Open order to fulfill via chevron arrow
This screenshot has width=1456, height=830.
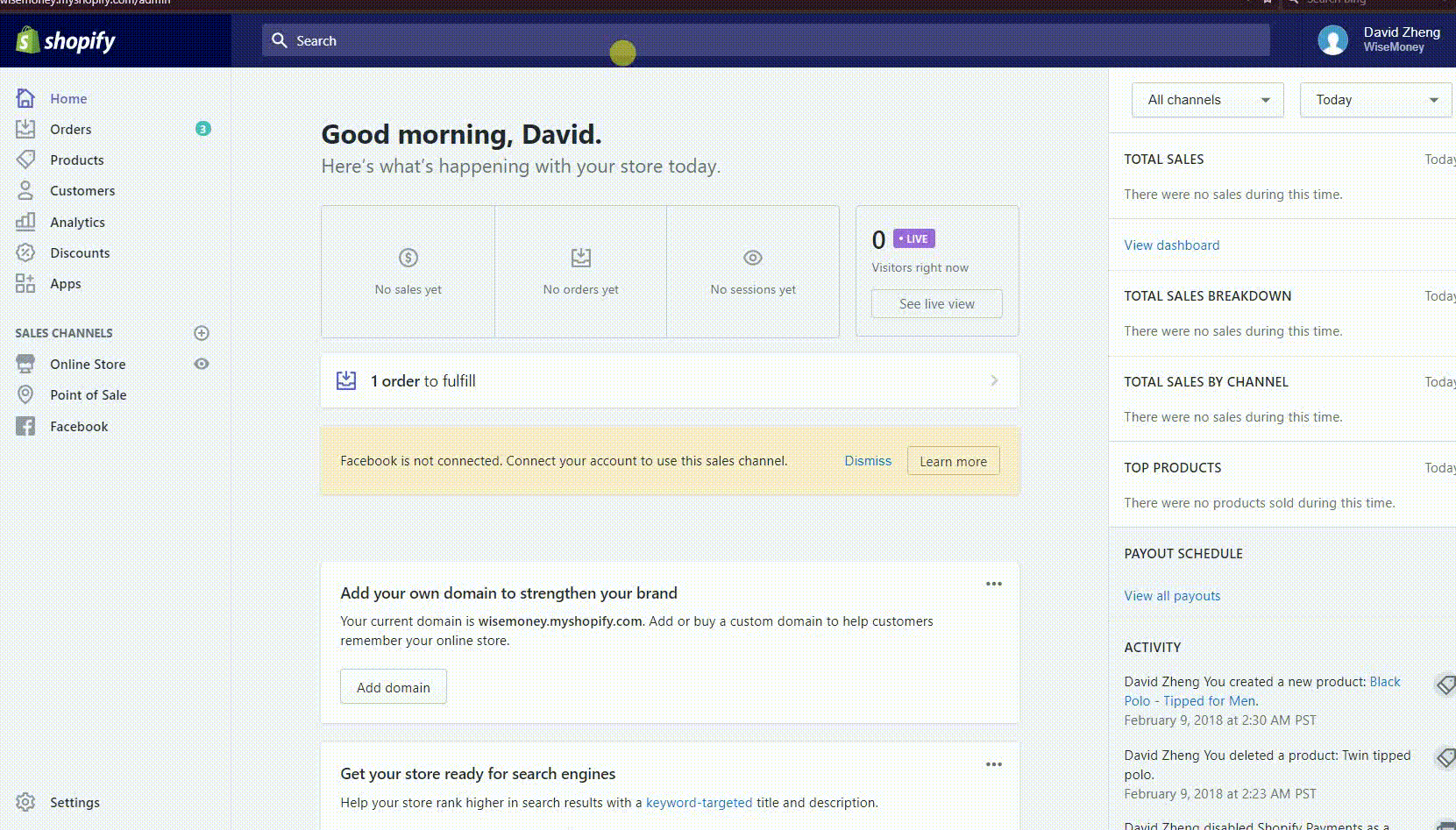pyautogui.click(x=994, y=380)
